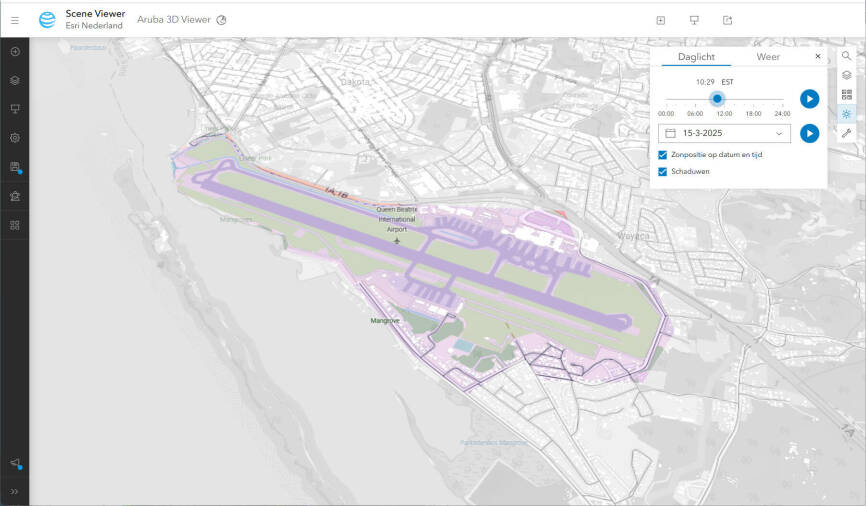Uncheck 'Zonpositie op datum en tijd'
Image resolution: width=866 pixels, height=506 pixels.
[663, 155]
